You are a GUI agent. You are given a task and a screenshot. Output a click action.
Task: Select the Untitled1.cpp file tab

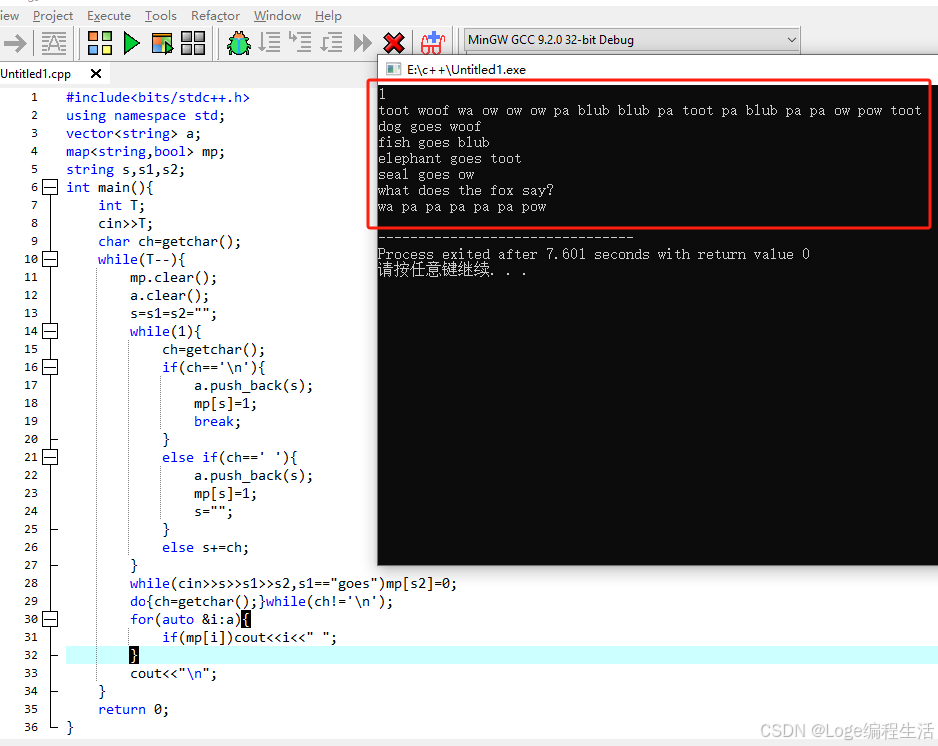pyautogui.click(x=36, y=74)
